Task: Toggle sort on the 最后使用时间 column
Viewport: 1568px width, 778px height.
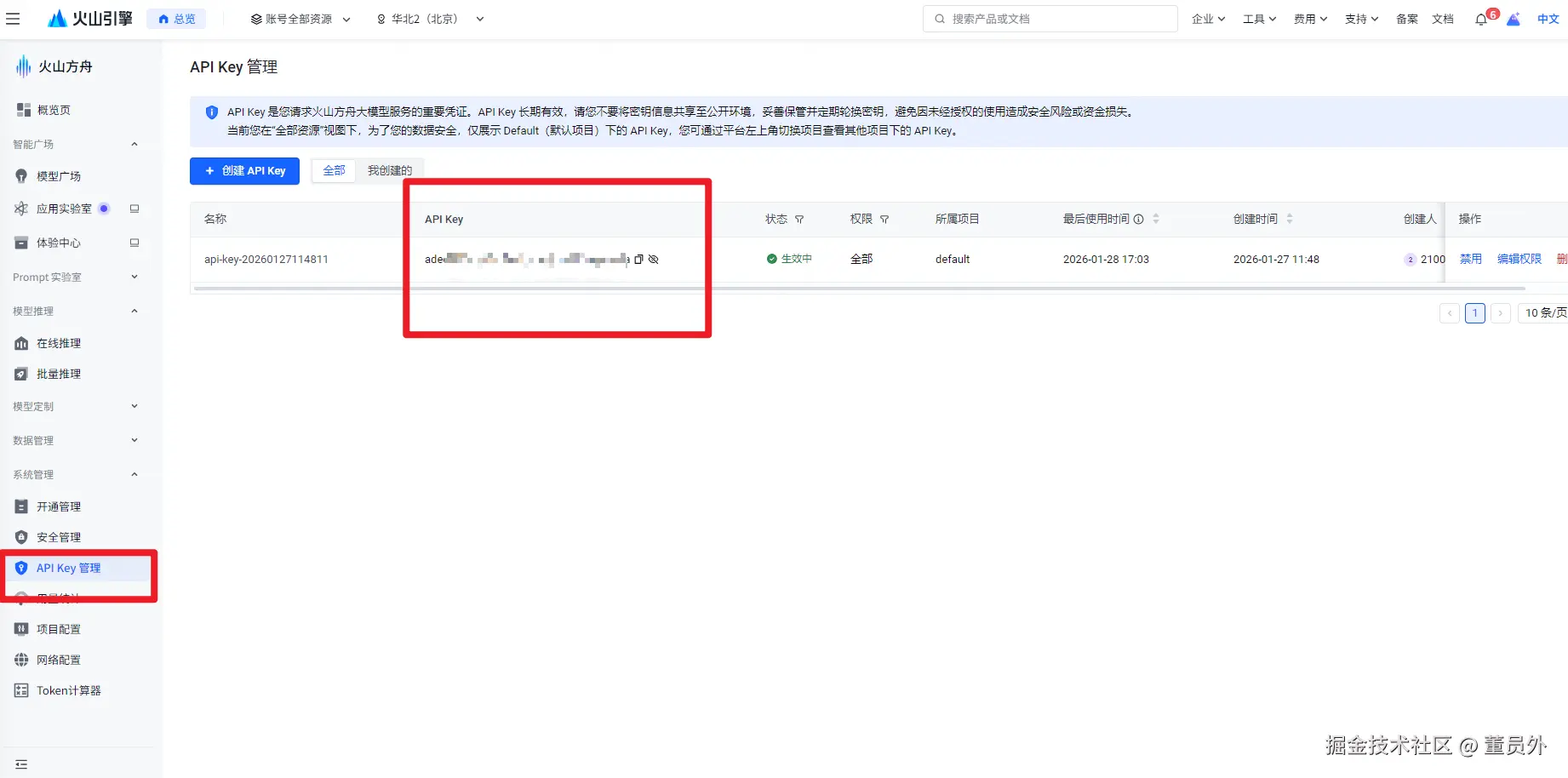Action: click(1156, 219)
